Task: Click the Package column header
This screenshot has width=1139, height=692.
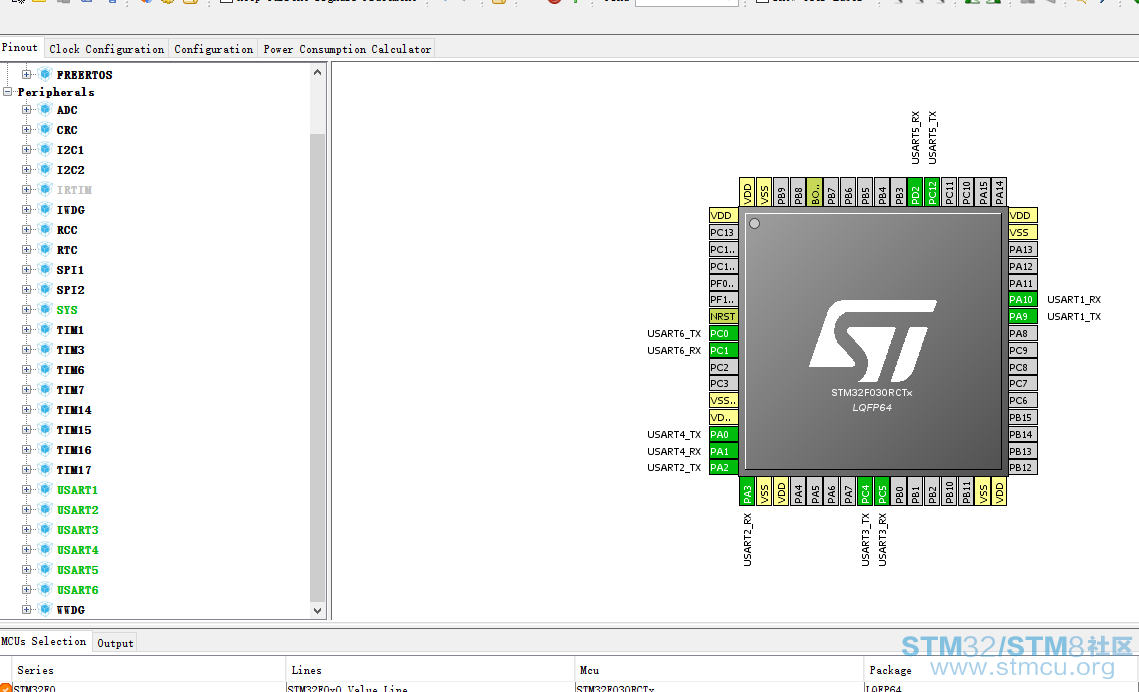Action: tap(1001, 670)
